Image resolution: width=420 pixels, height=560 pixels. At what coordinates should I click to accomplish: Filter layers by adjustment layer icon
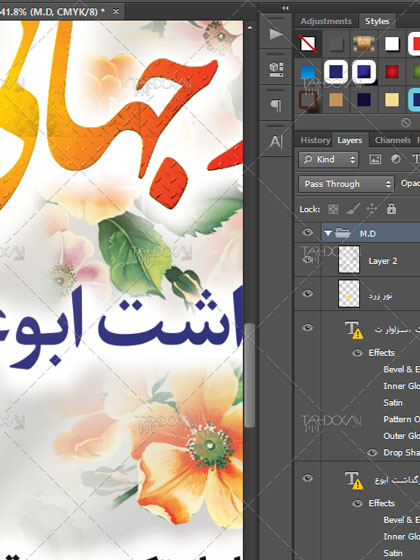click(x=396, y=159)
